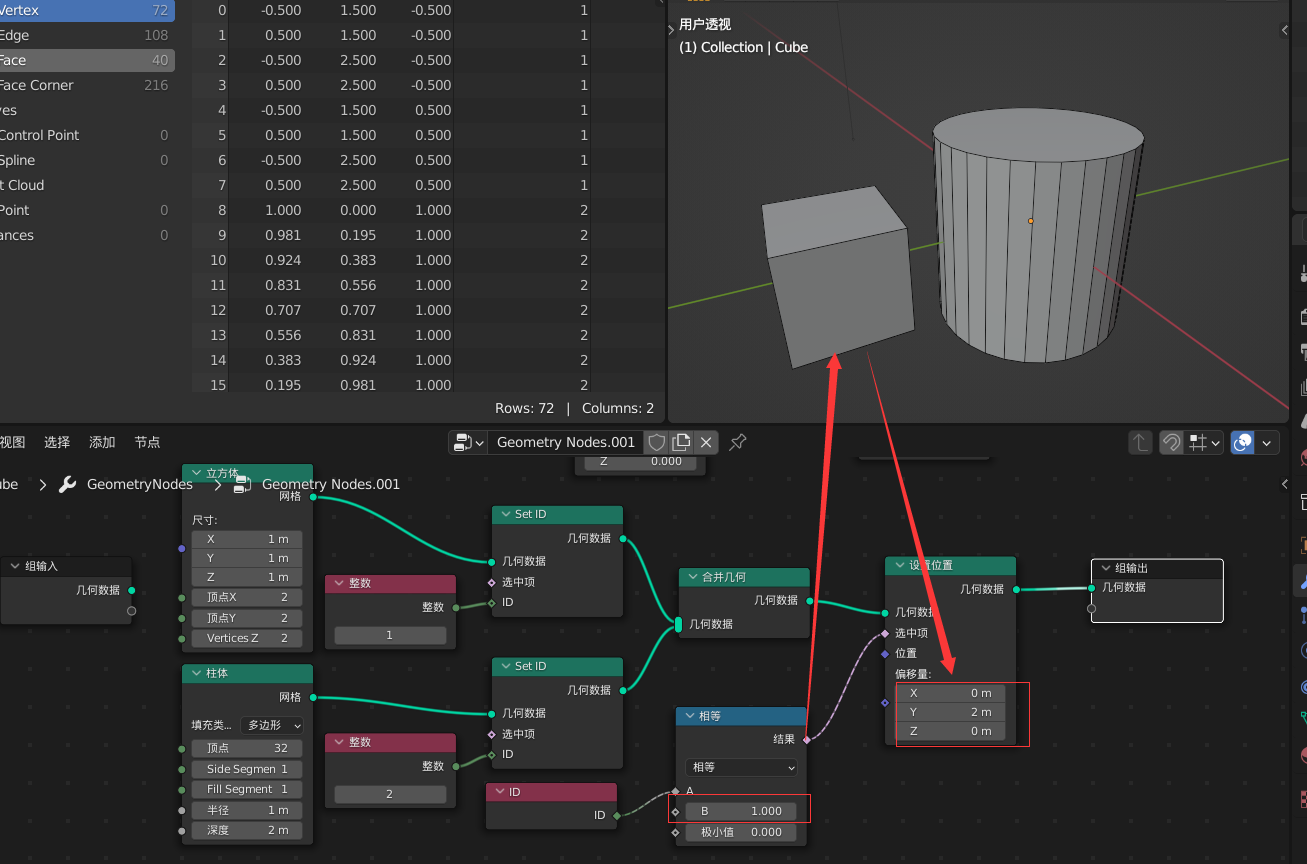Image resolution: width=1307 pixels, height=864 pixels.
Task: Select the Face domain in spreadsheet
Action: [x=86, y=60]
